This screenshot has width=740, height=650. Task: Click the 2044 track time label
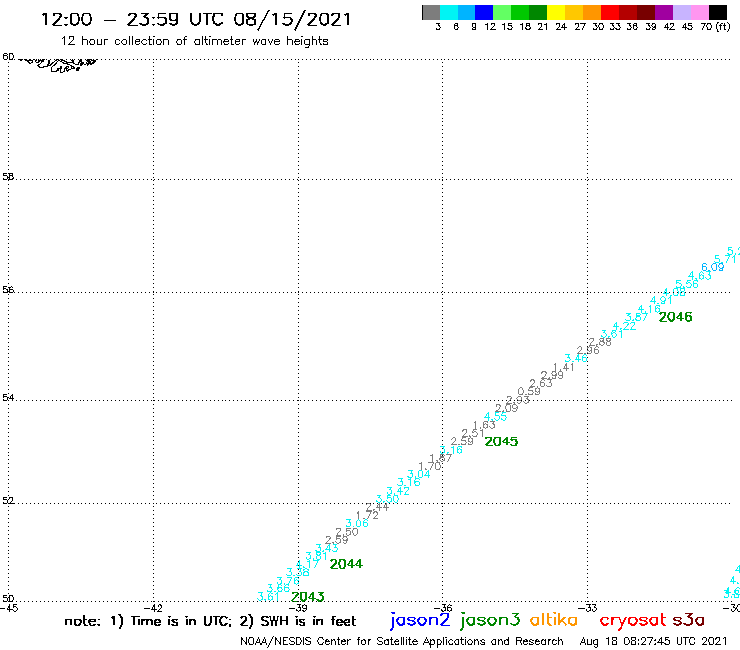coord(346,564)
